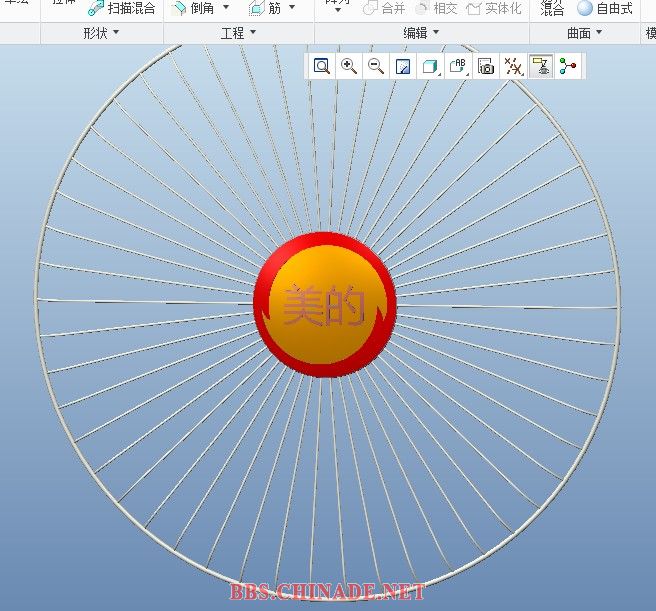Click the 自由式 (Freestyle) tool
The width and height of the screenshot is (656, 611).
[x=605, y=8]
